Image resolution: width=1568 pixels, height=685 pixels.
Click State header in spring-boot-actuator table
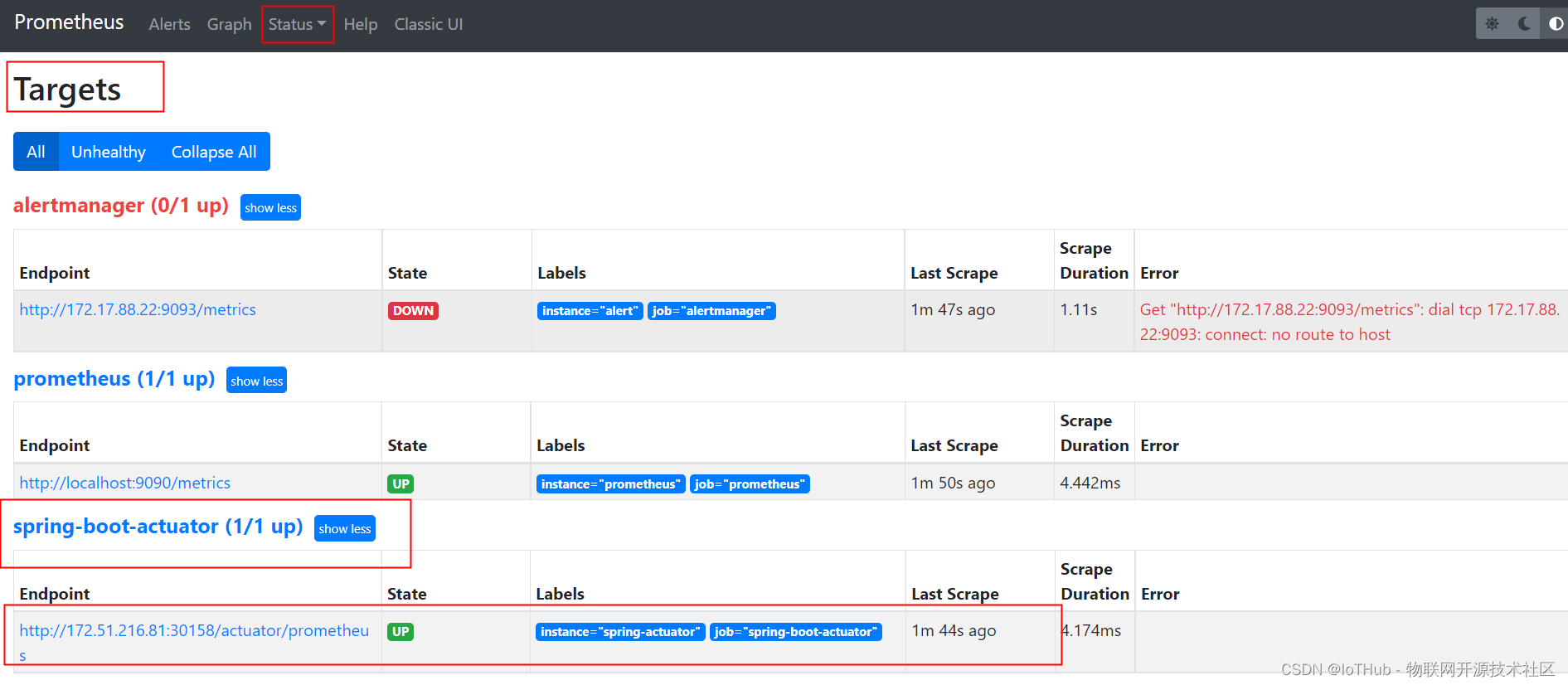(407, 594)
